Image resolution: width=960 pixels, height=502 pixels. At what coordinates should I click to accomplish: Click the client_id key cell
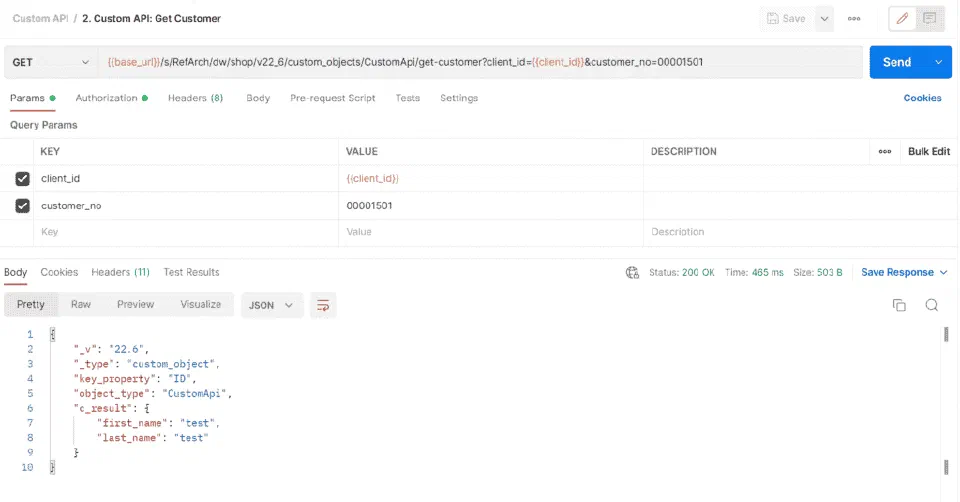coord(186,179)
